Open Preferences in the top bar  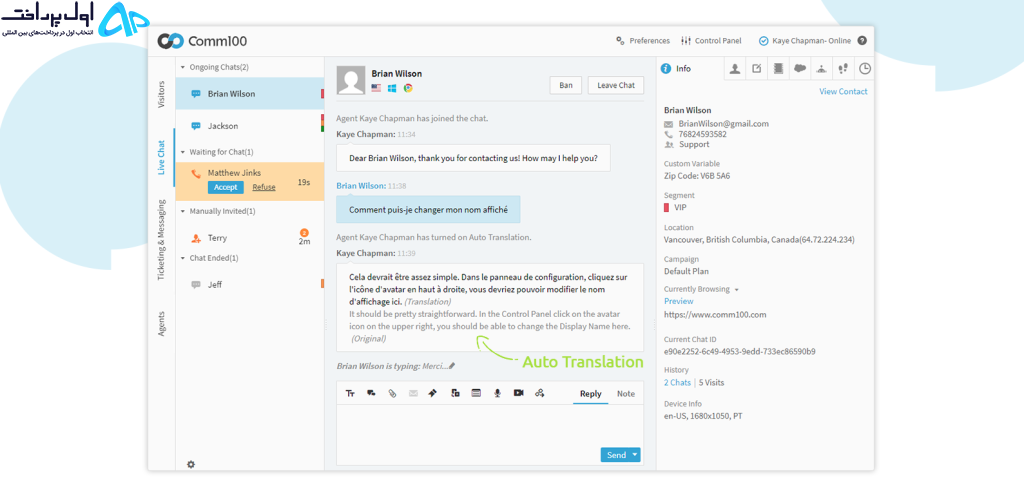coord(643,40)
